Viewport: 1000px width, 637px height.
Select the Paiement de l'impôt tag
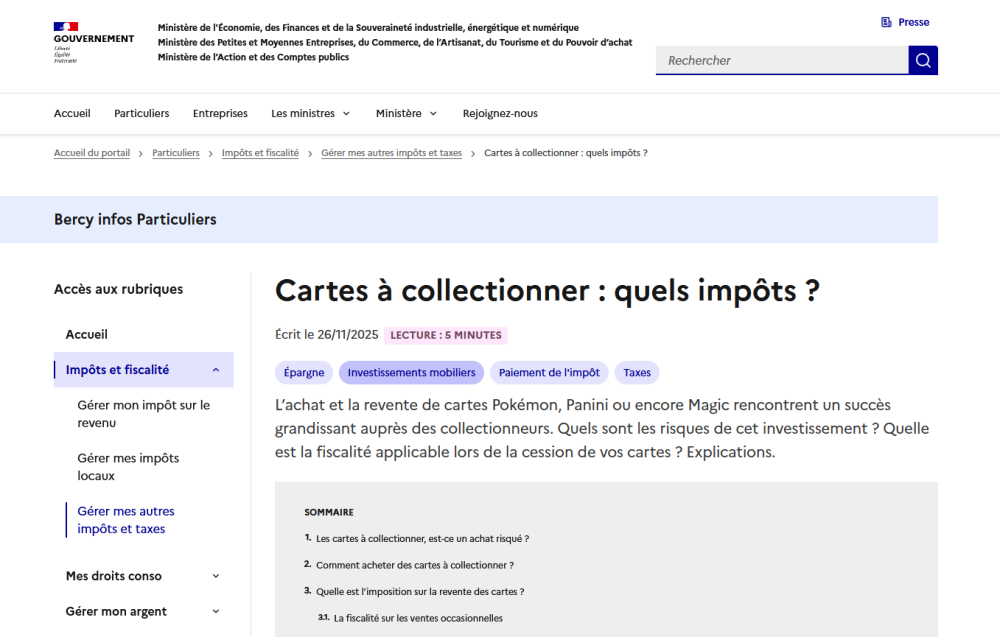click(549, 373)
